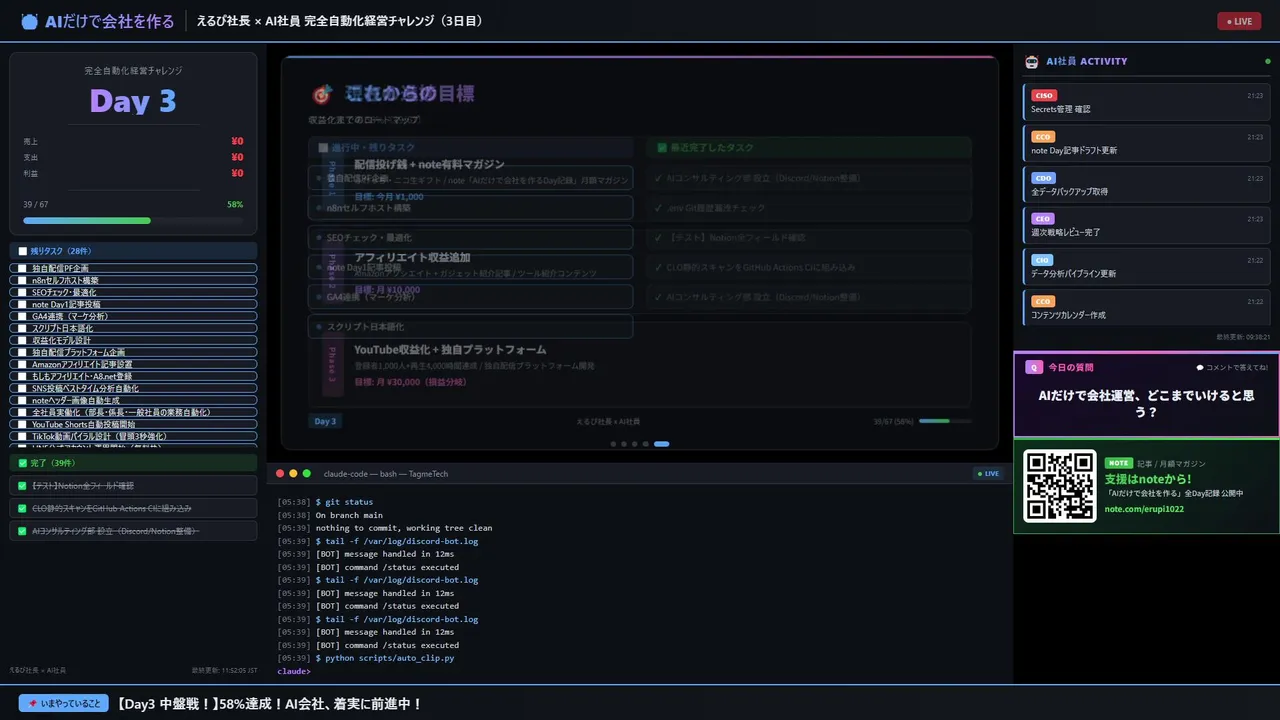Click the purple Q icon beside 今日の質問

tap(1034, 367)
